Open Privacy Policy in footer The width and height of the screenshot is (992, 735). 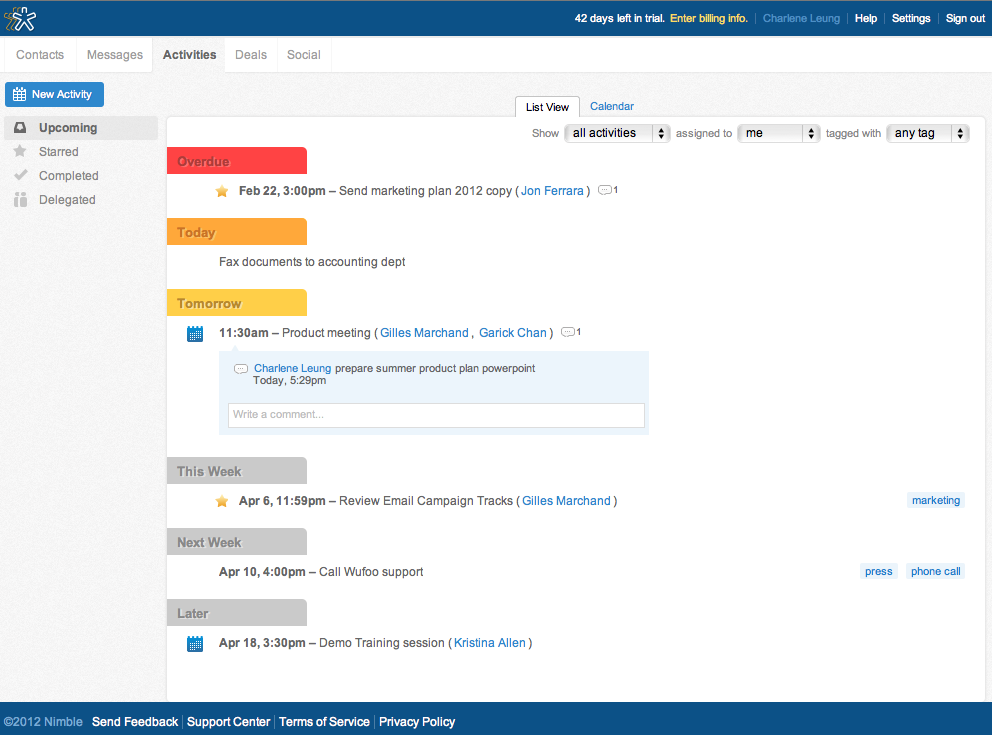tap(417, 722)
